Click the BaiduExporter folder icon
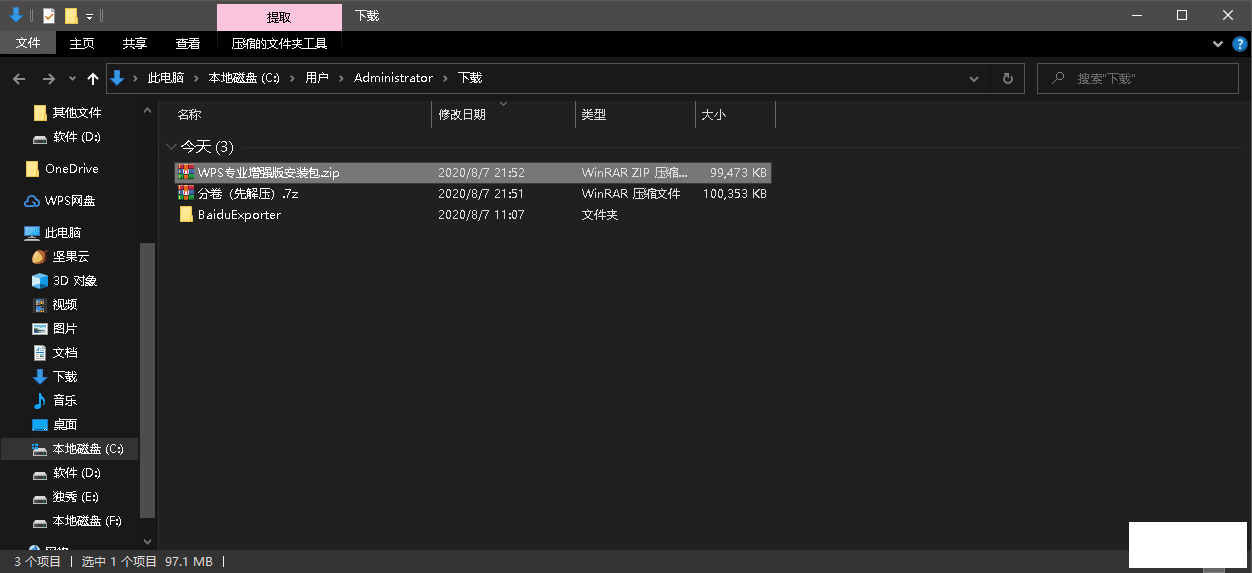 [186, 214]
